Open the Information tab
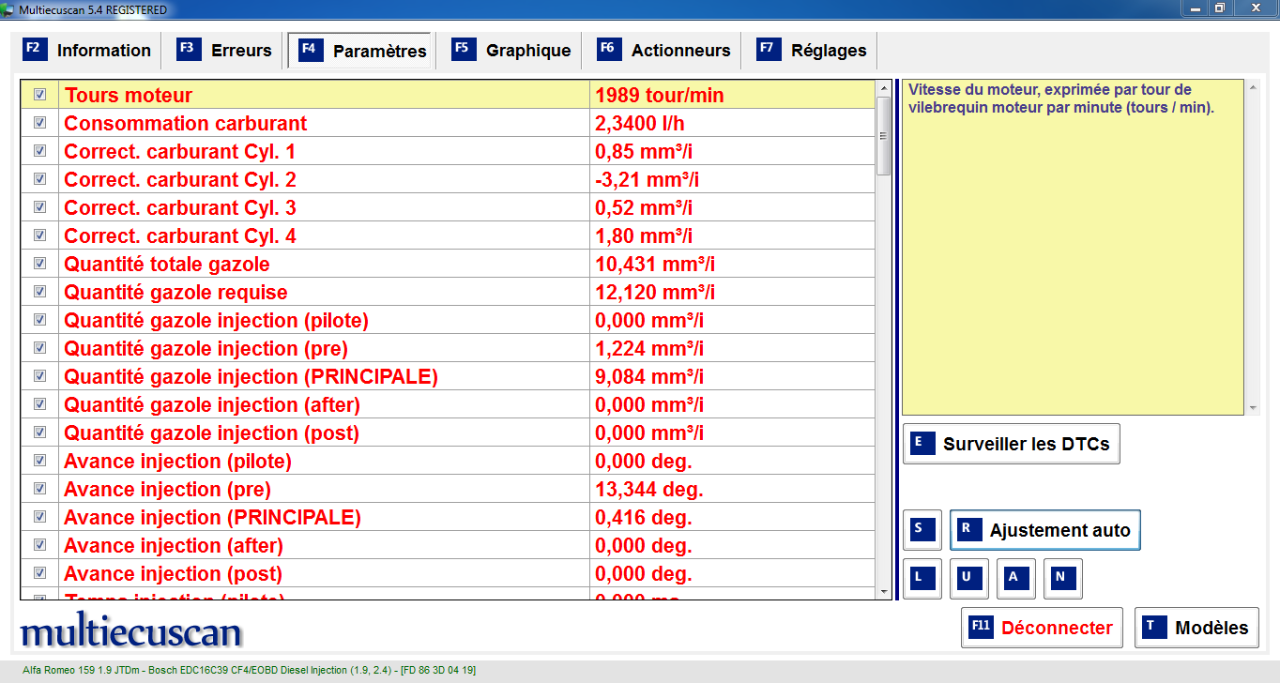Image resolution: width=1280 pixels, height=683 pixels. [87, 50]
